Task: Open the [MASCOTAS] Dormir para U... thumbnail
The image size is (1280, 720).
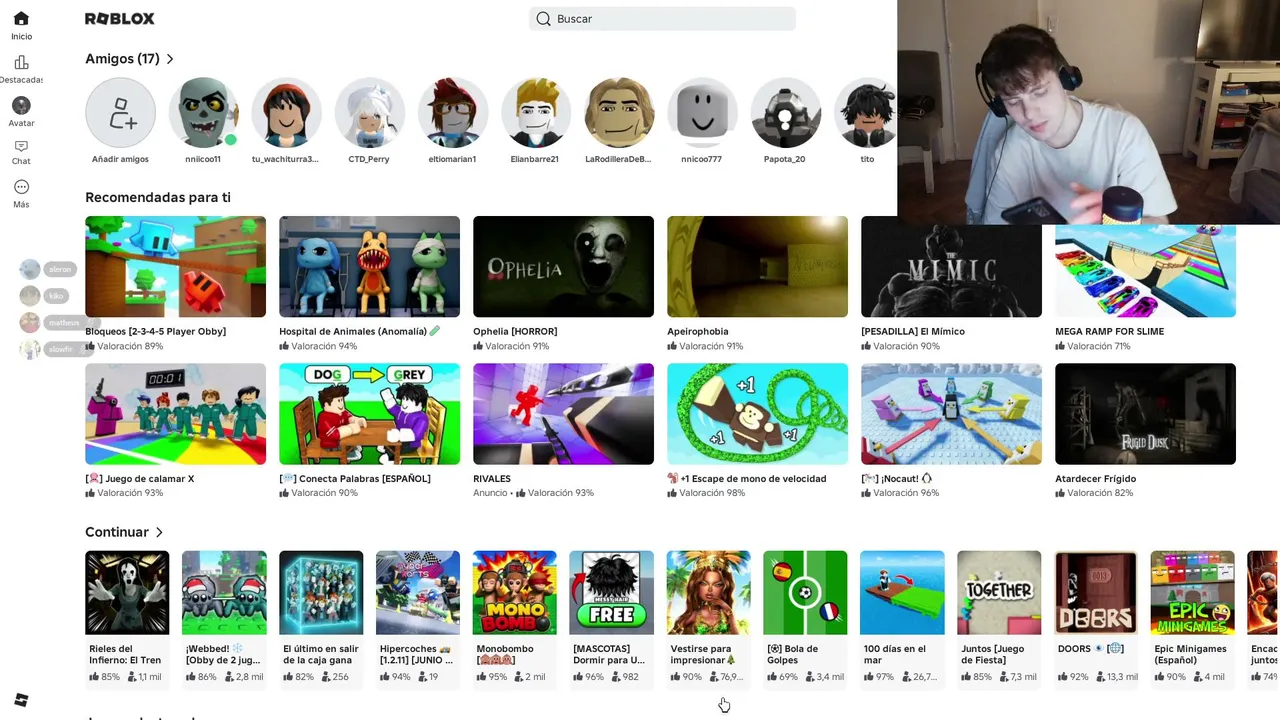Action: 611,593
